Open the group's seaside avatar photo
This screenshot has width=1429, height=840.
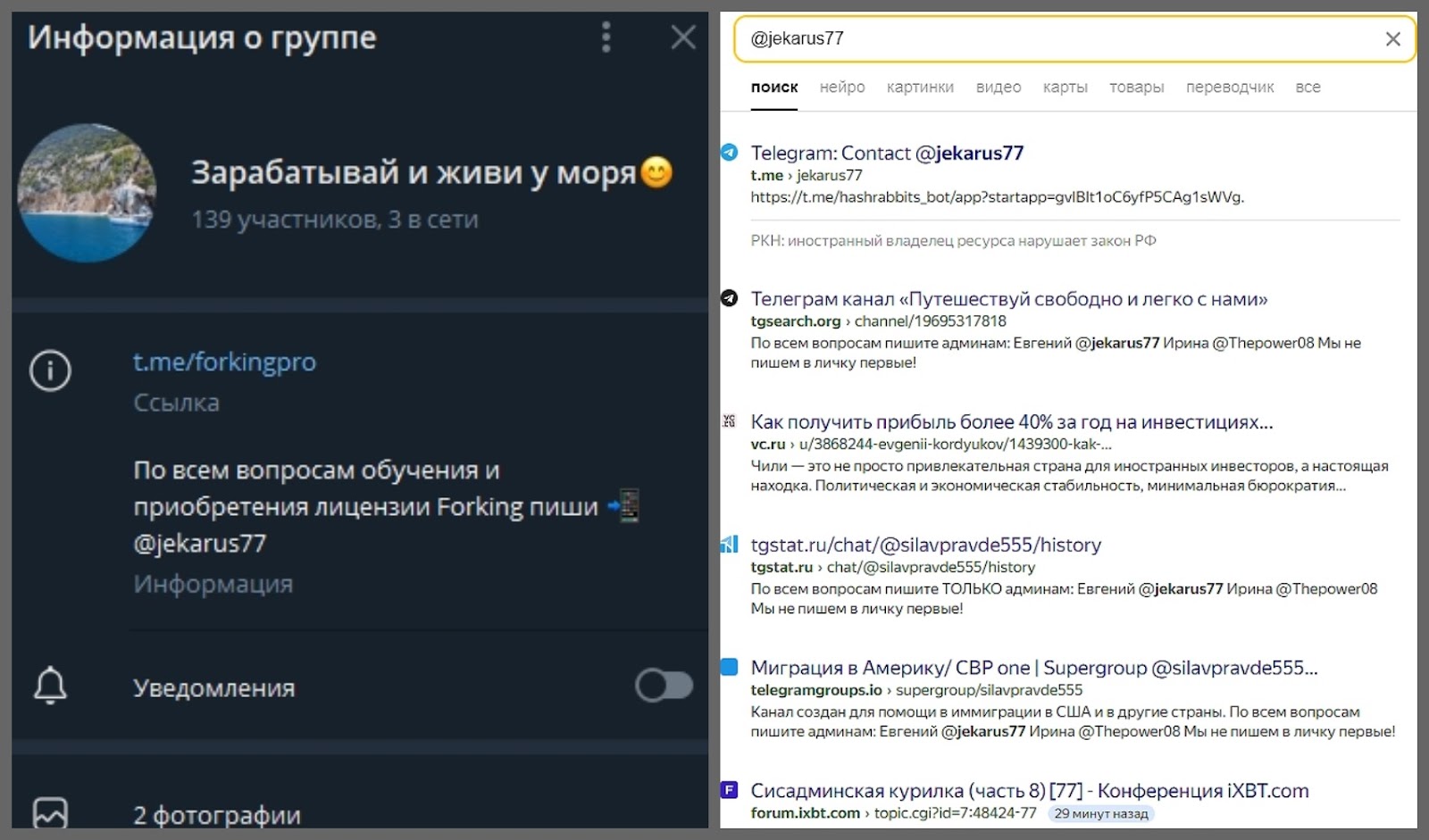click(x=88, y=193)
